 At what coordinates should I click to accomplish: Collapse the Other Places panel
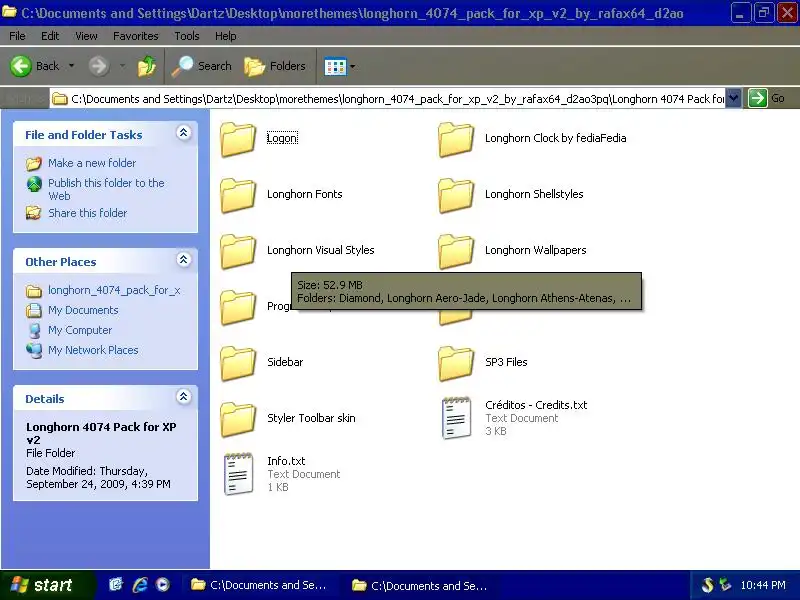[x=183, y=260]
